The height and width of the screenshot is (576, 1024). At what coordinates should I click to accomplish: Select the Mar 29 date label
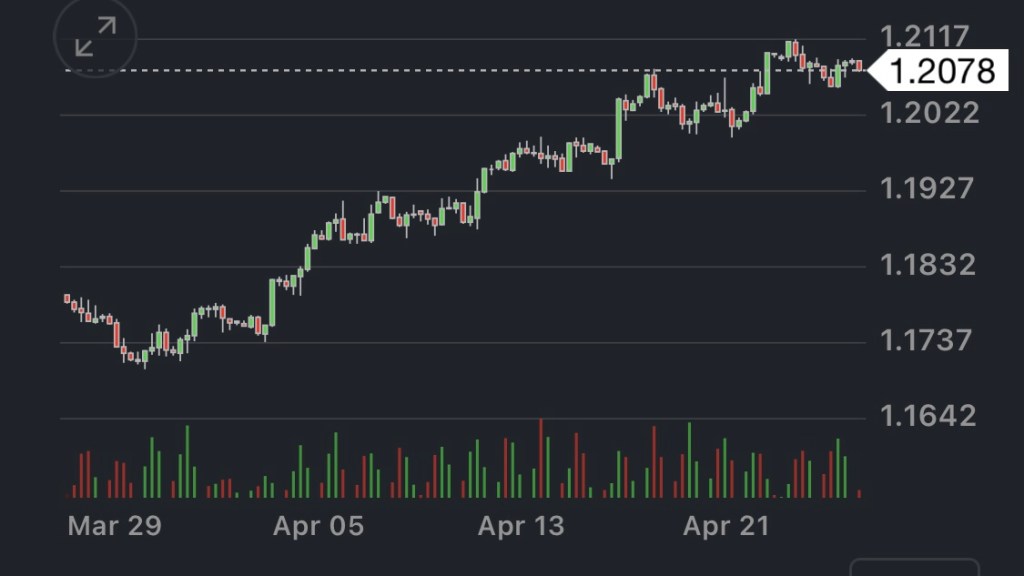pyautogui.click(x=114, y=526)
